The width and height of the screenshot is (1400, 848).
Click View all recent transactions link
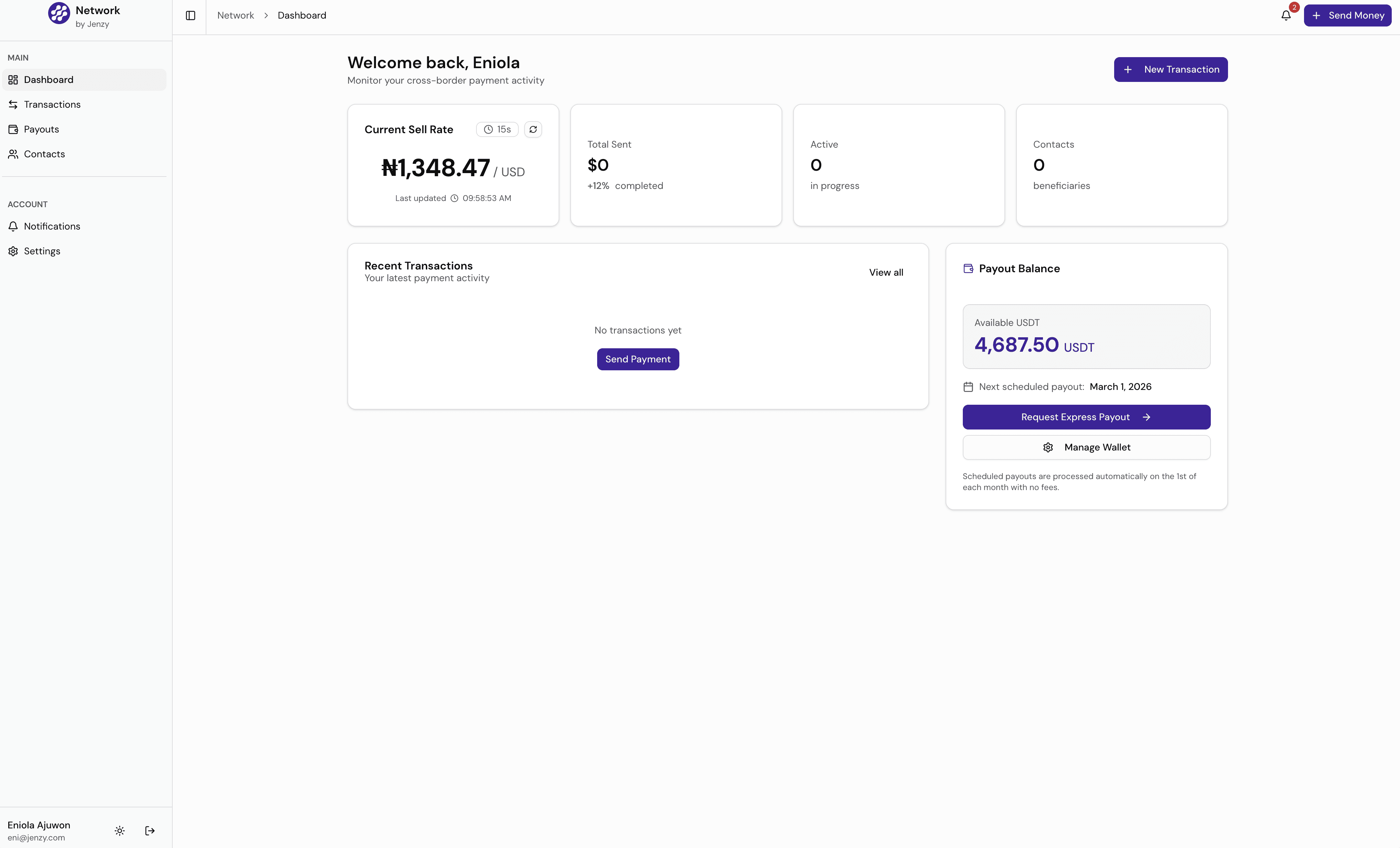coord(885,272)
